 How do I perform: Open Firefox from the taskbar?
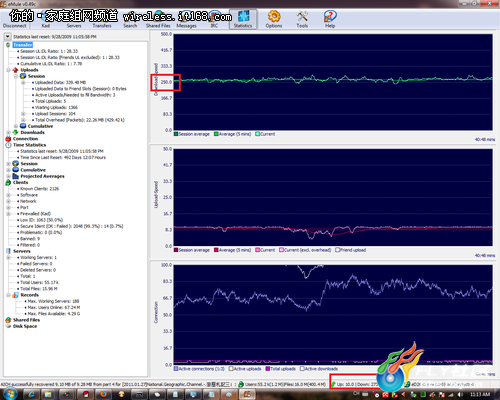(x=103, y=394)
